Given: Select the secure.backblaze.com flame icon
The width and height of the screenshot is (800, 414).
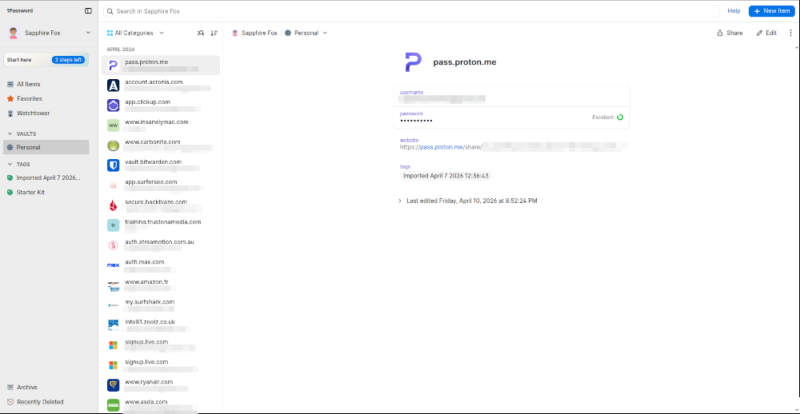Looking at the screenshot, I should coord(113,205).
